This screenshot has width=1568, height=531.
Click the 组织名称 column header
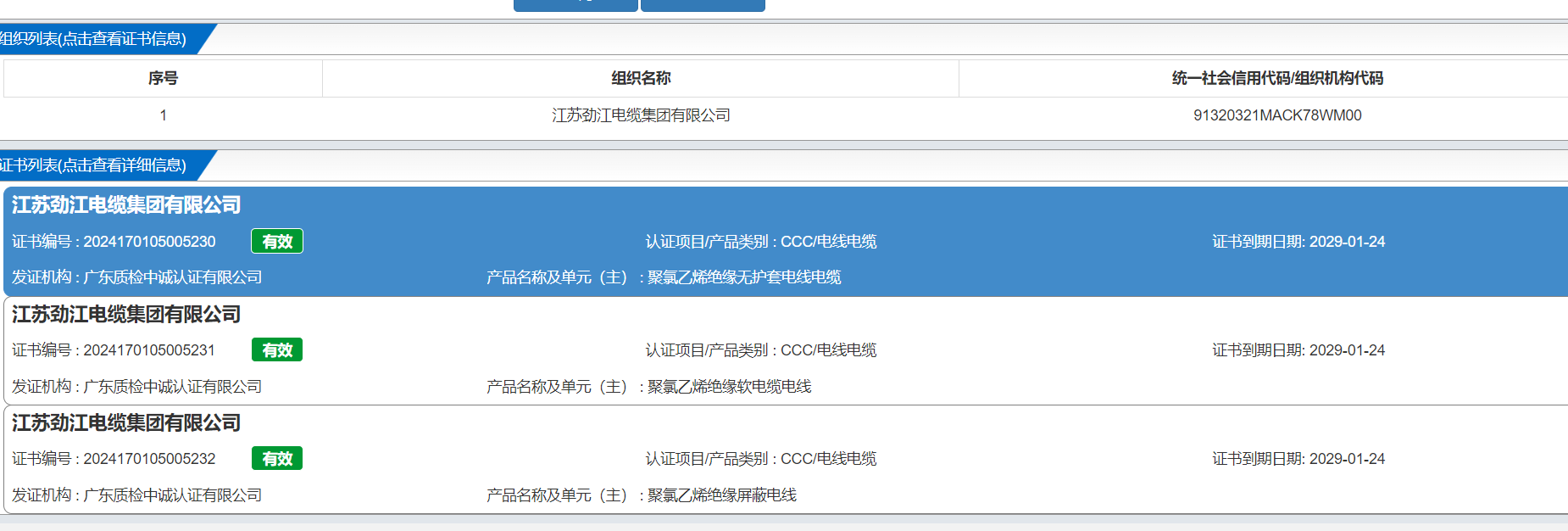pyautogui.click(x=641, y=78)
